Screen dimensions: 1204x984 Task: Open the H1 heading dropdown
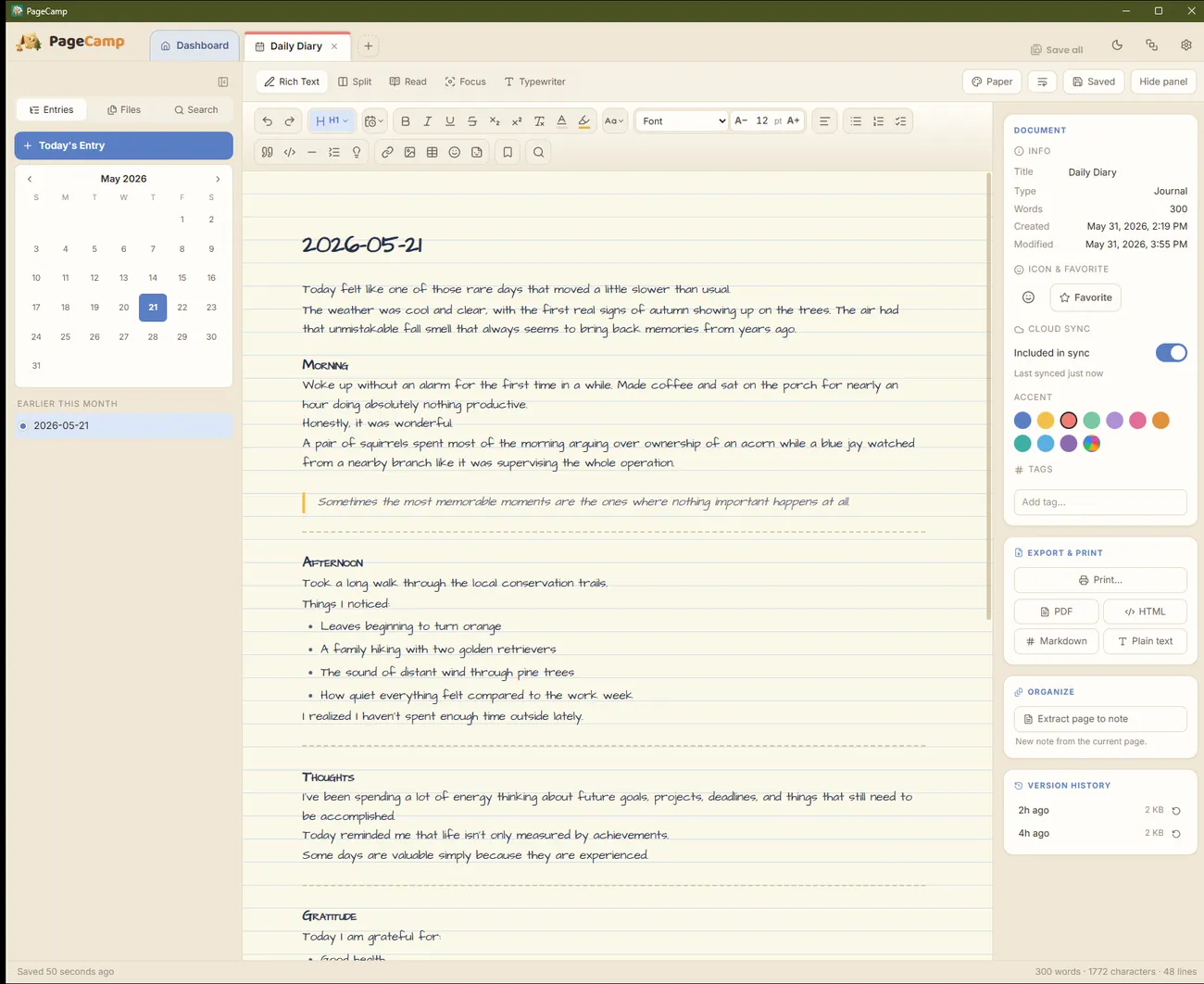pyautogui.click(x=332, y=121)
